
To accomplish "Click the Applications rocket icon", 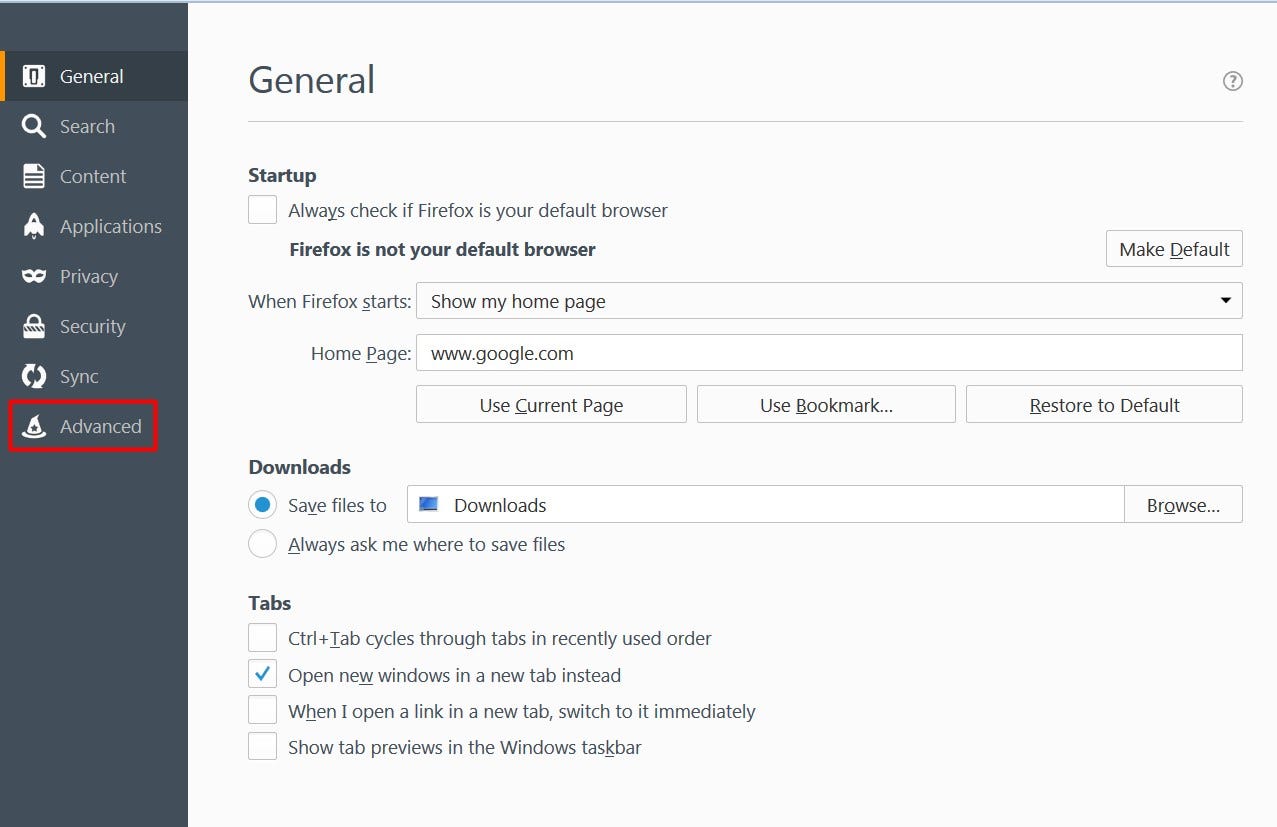I will coord(34,226).
